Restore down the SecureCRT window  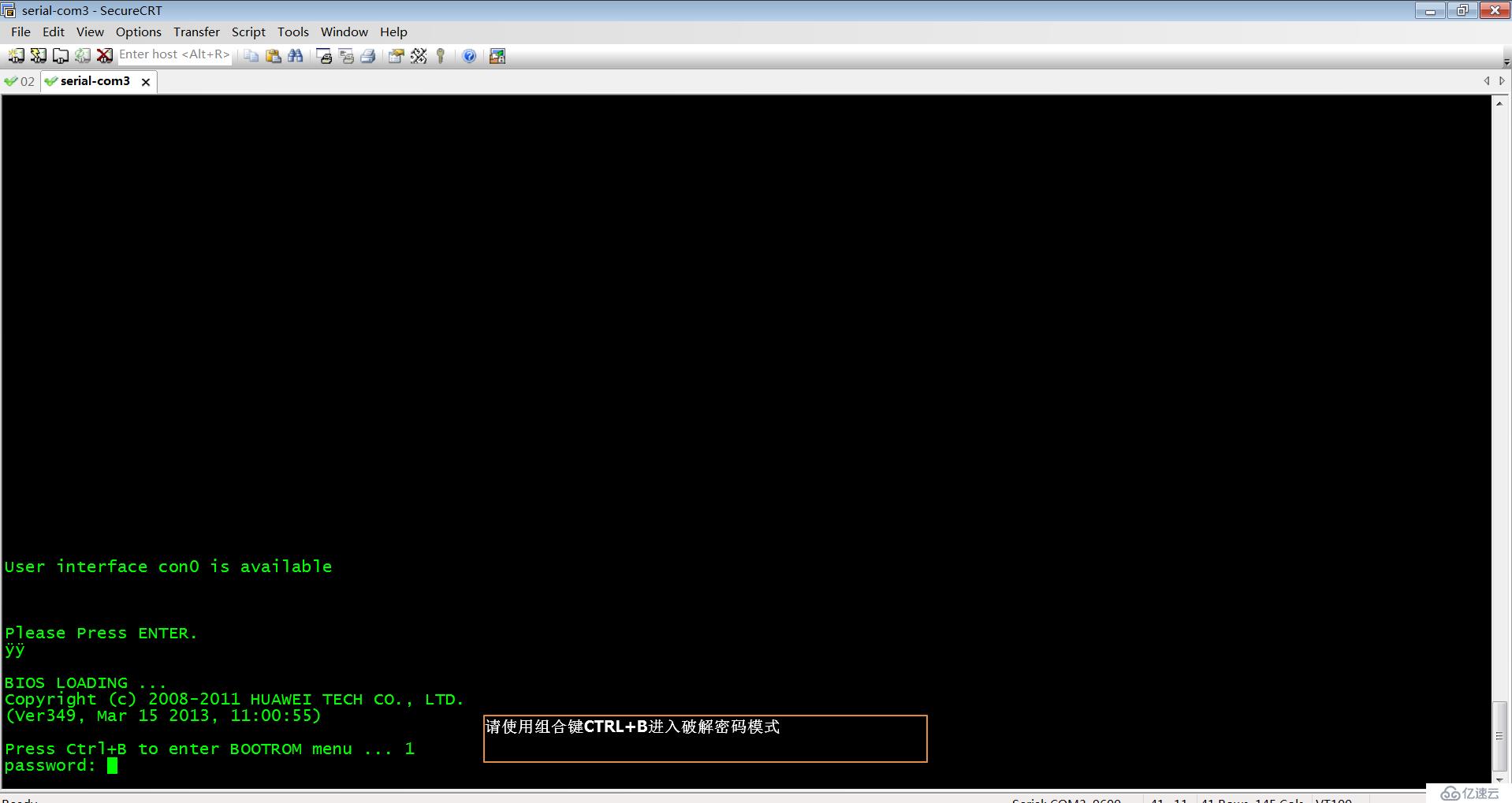tap(1462, 10)
